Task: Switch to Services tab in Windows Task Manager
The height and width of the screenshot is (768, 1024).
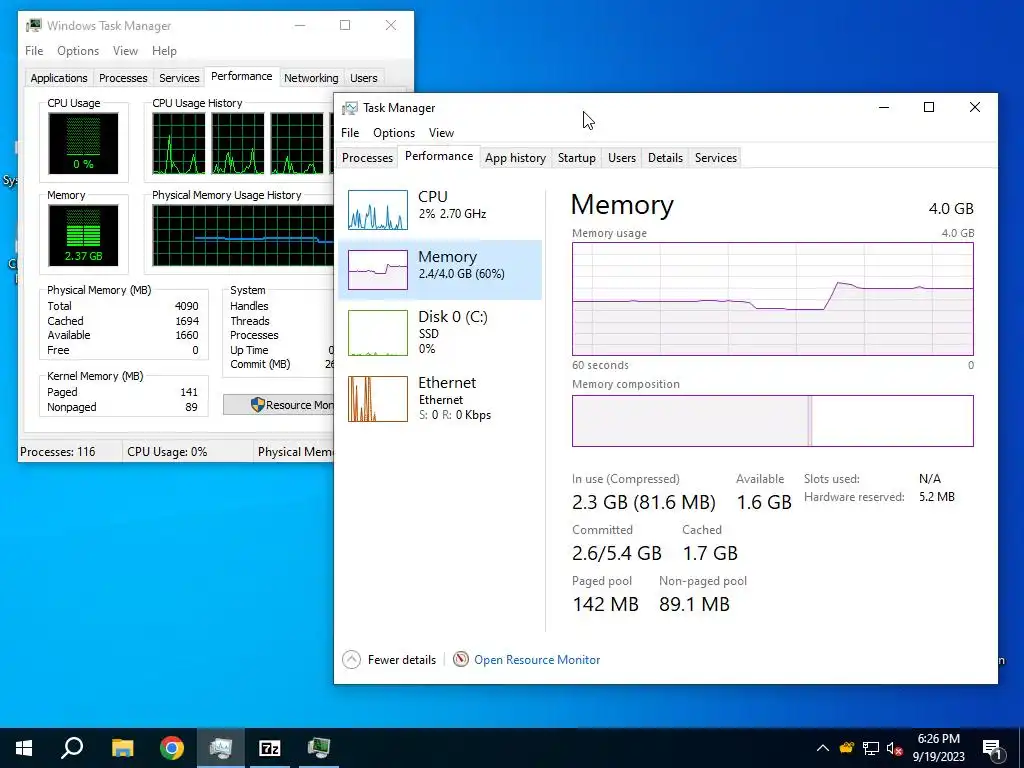Action: [x=179, y=78]
